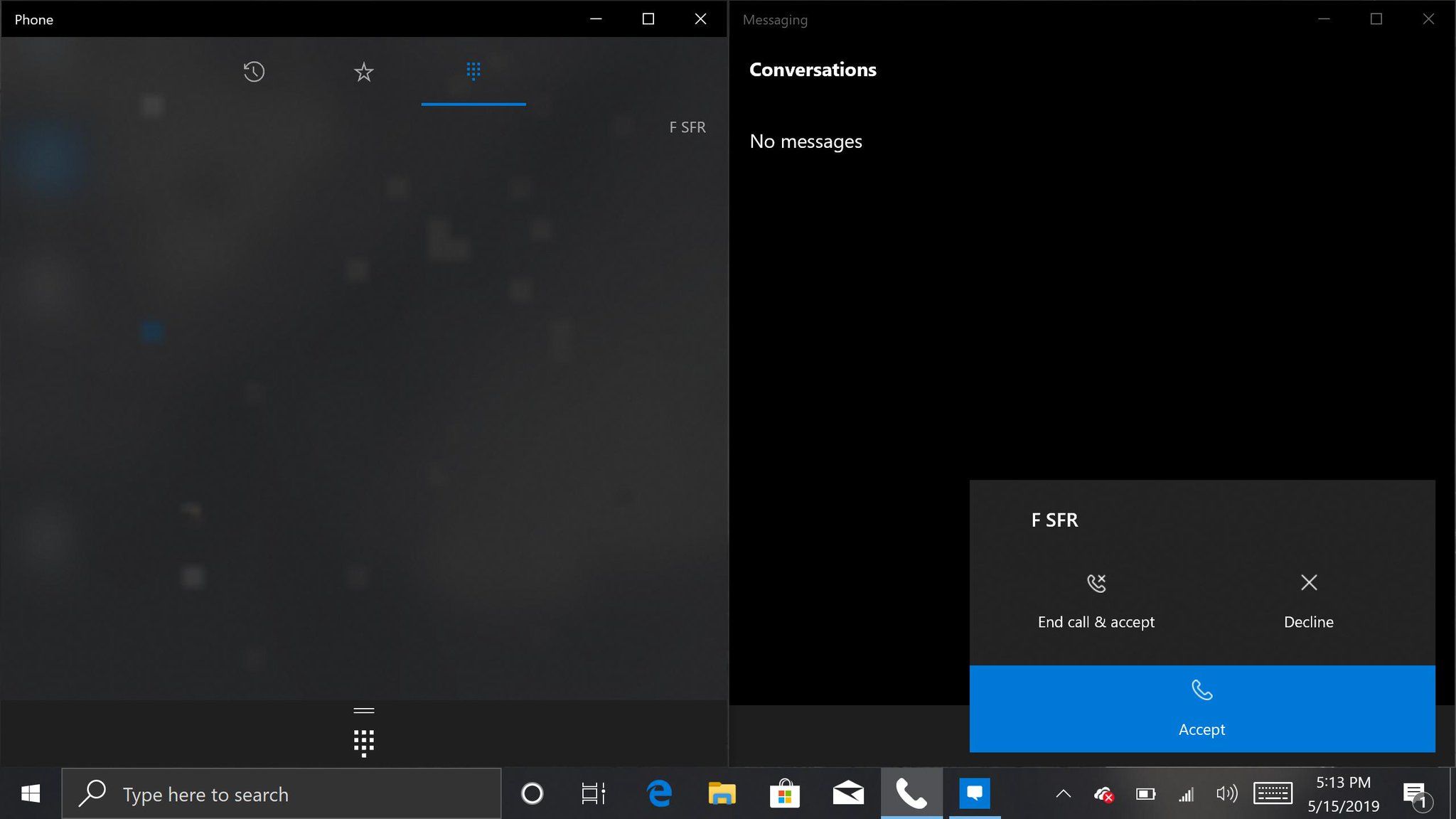Click F SFR carrier label in Phone
The width and height of the screenshot is (1456, 819).
click(x=687, y=127)
